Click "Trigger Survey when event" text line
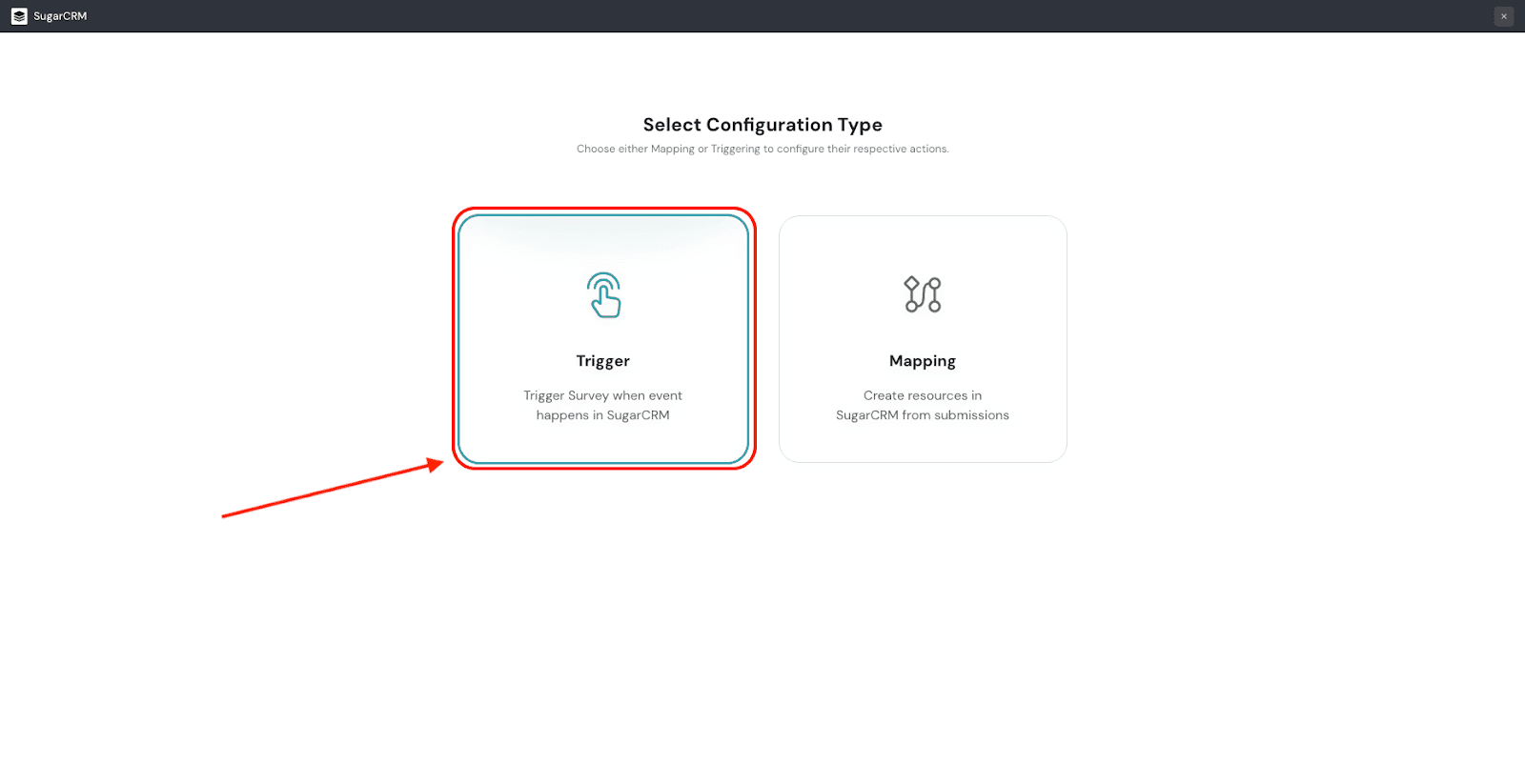This screenshot has width=1525, height=784. tap(602, 395)
